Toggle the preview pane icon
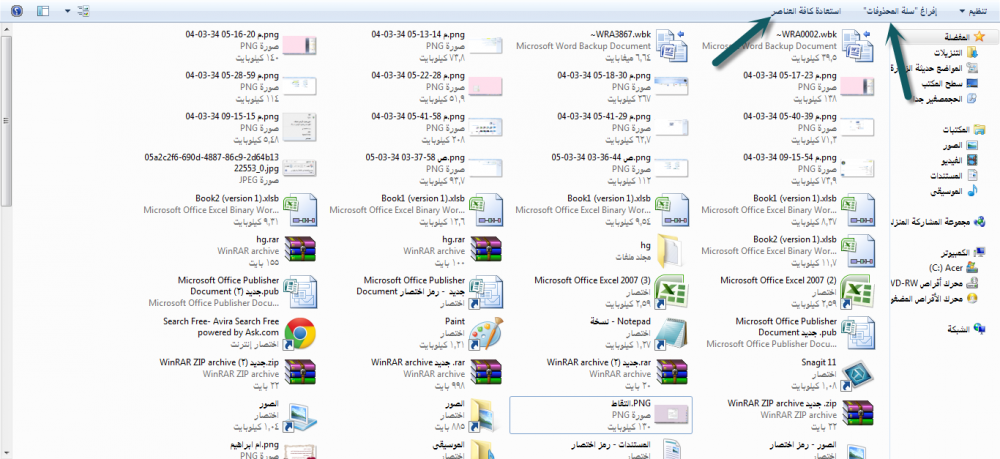 tap(43, 11)
